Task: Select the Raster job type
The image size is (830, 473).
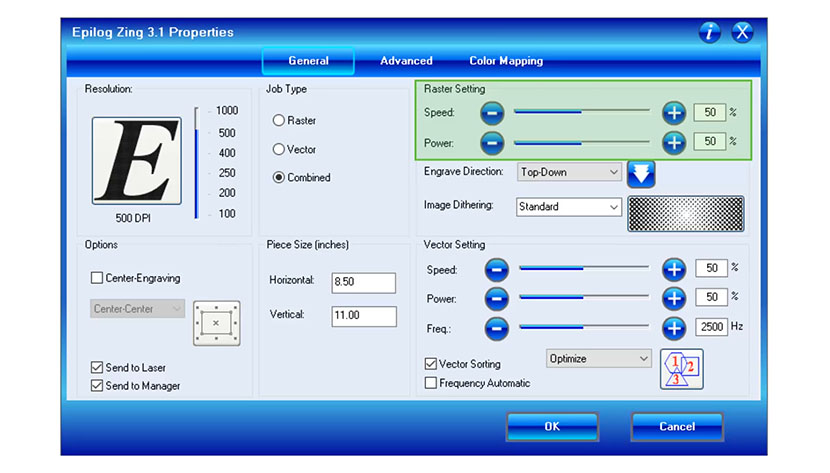Action: [280, 121]
